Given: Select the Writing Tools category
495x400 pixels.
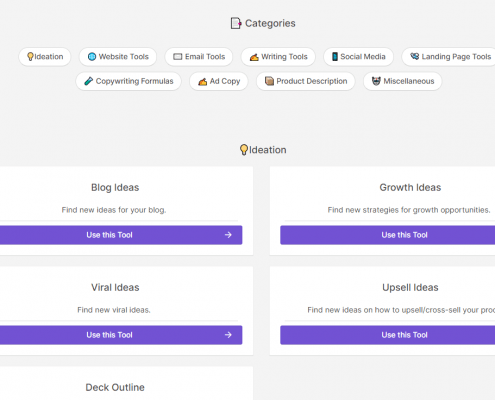Looking at the screenshot, I should 278,57.
